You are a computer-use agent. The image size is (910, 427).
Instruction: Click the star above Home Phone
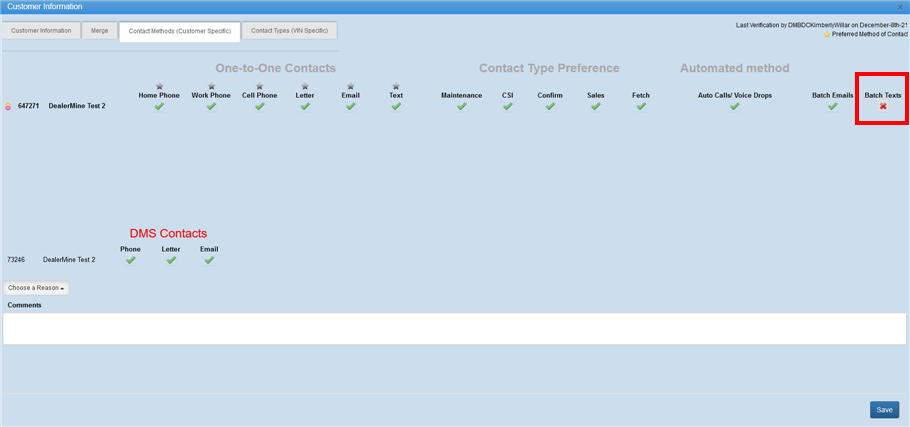click(159, 86)
